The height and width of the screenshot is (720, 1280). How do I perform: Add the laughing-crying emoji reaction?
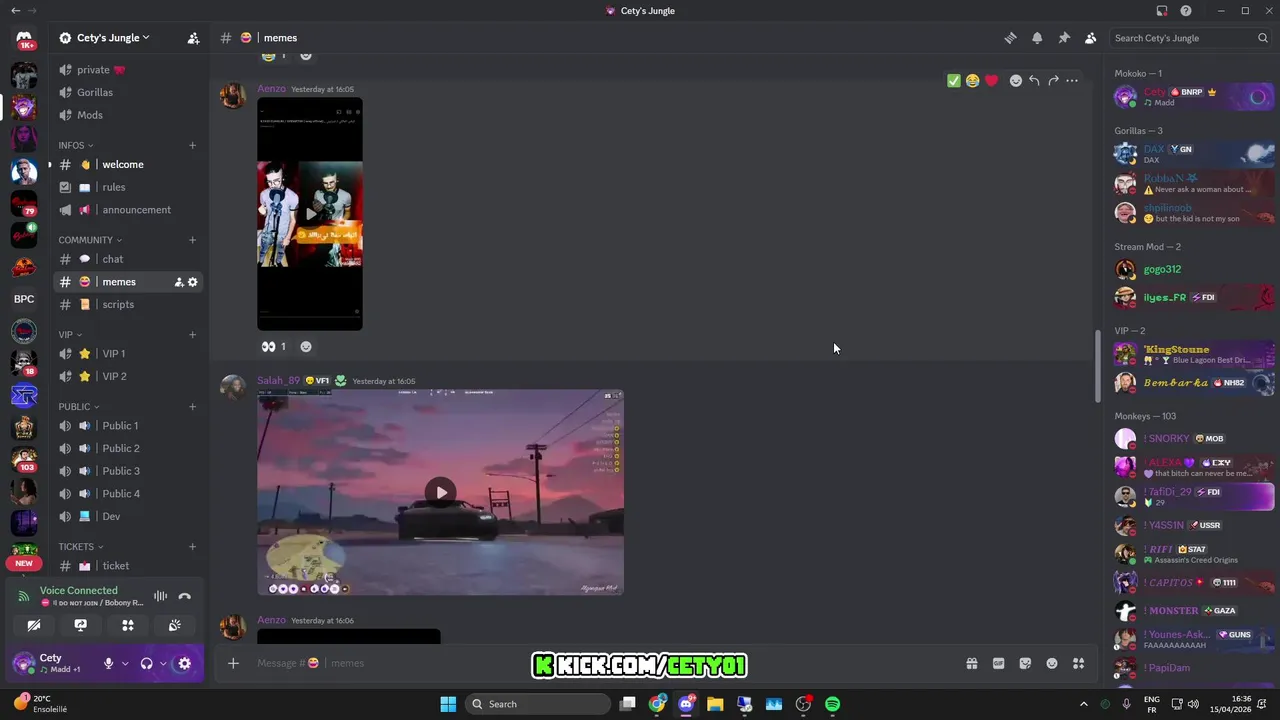[972, 81]
